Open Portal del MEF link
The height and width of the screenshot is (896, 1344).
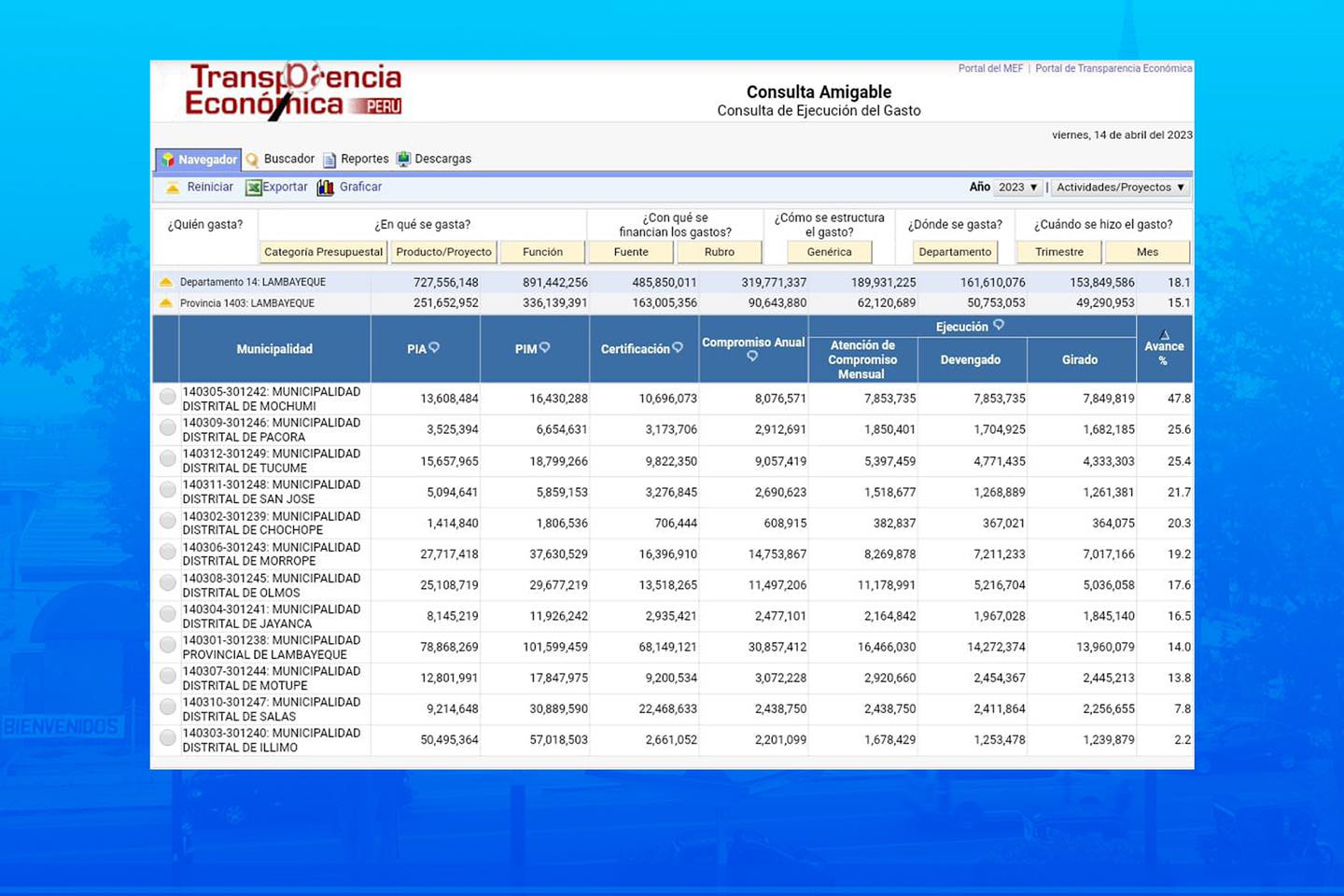(990, 69)
